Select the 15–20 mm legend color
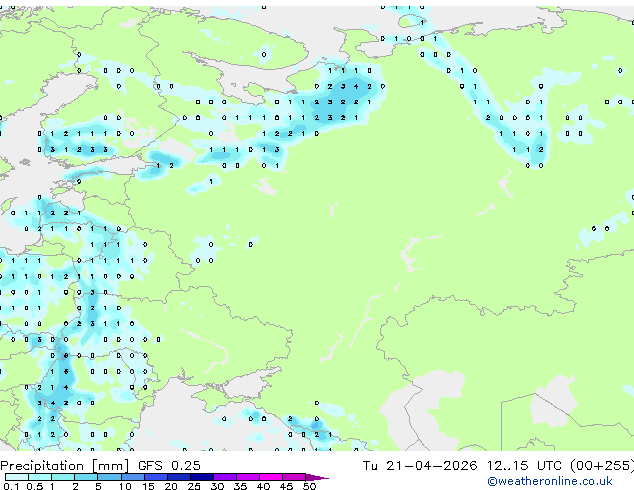634x490 pixels. pos(156,477)
